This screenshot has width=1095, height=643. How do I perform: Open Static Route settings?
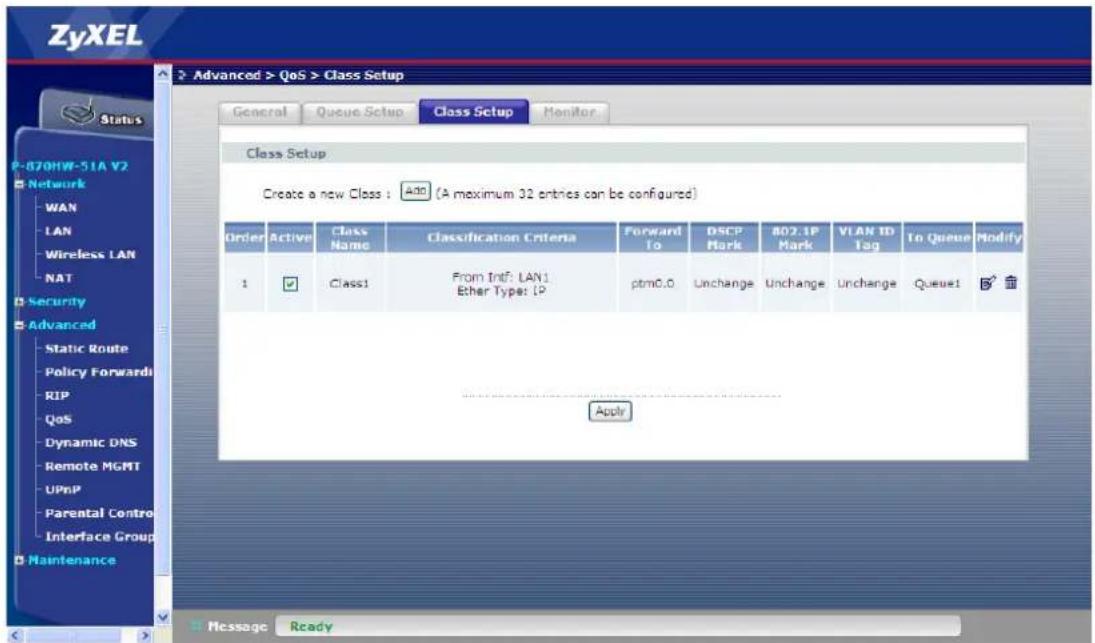tap(87, 348)
